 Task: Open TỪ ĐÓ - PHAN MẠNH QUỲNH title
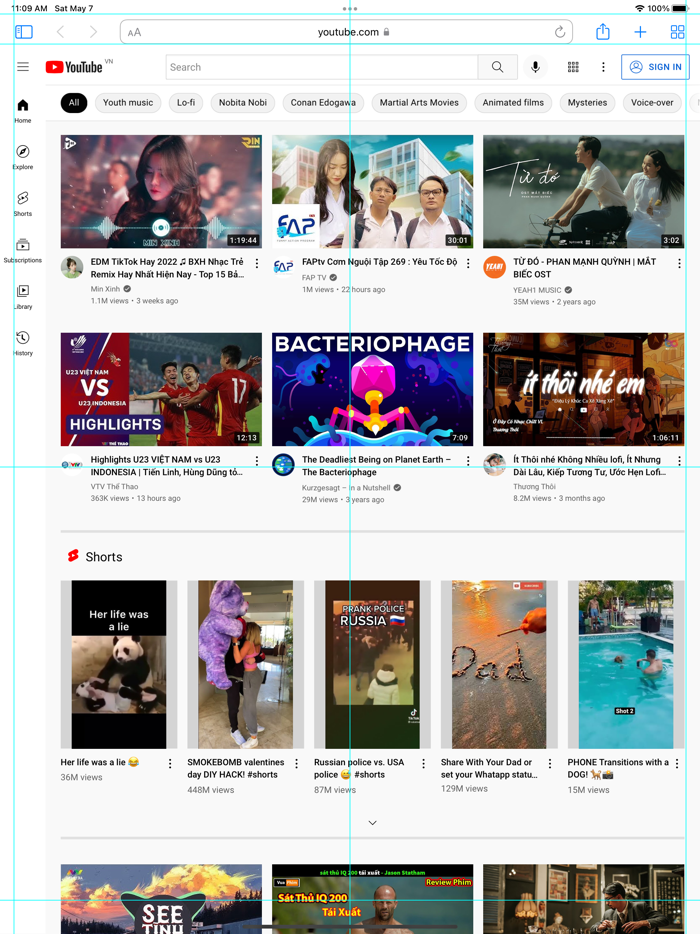tap(584, 268)
